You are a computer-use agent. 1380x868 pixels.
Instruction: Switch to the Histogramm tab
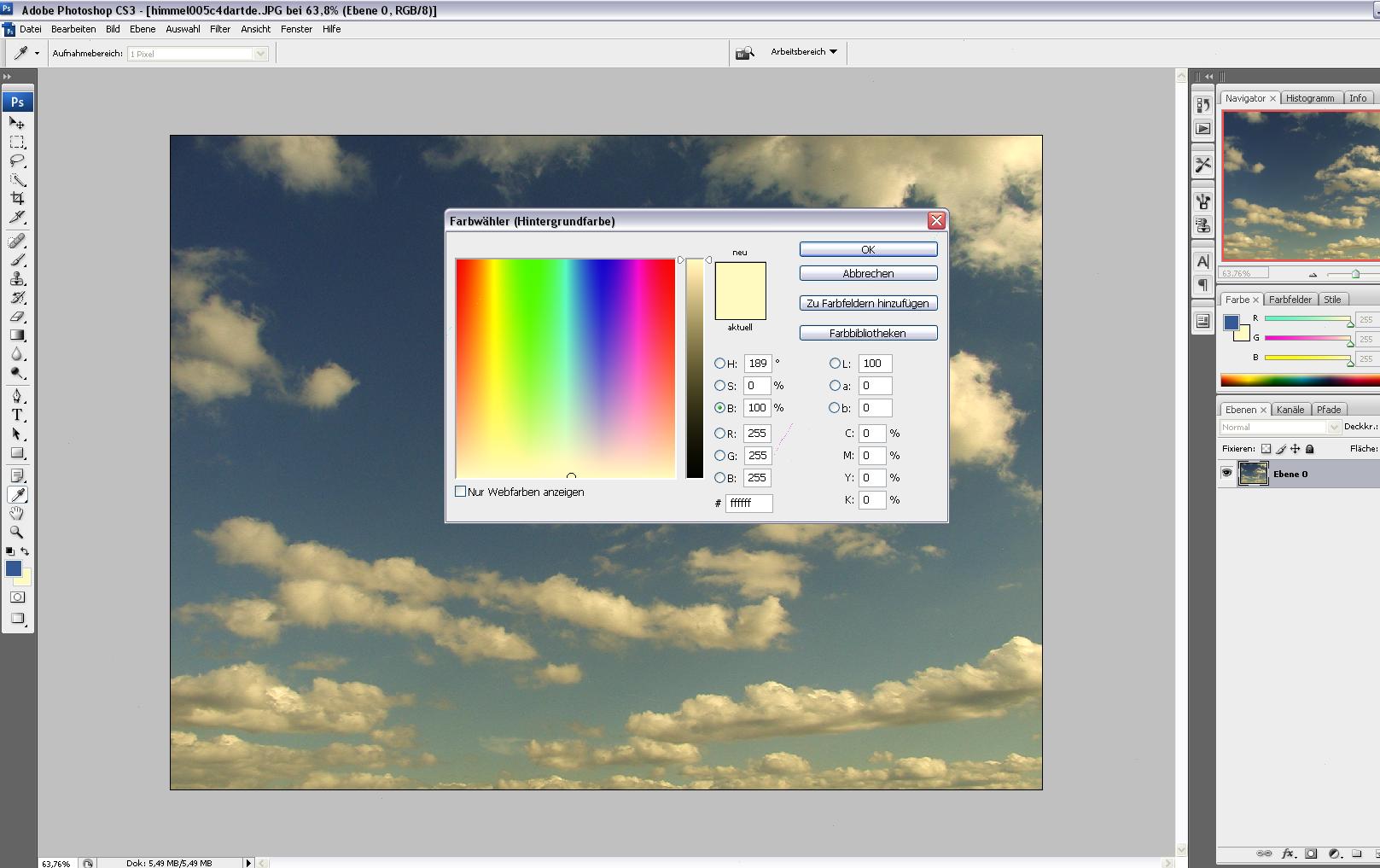coord(1310,98)
